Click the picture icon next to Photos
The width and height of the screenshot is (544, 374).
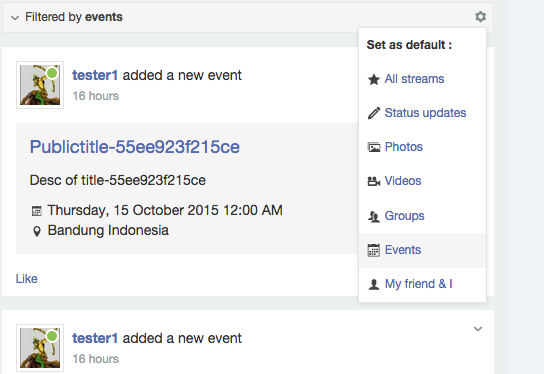pos(374,147)
